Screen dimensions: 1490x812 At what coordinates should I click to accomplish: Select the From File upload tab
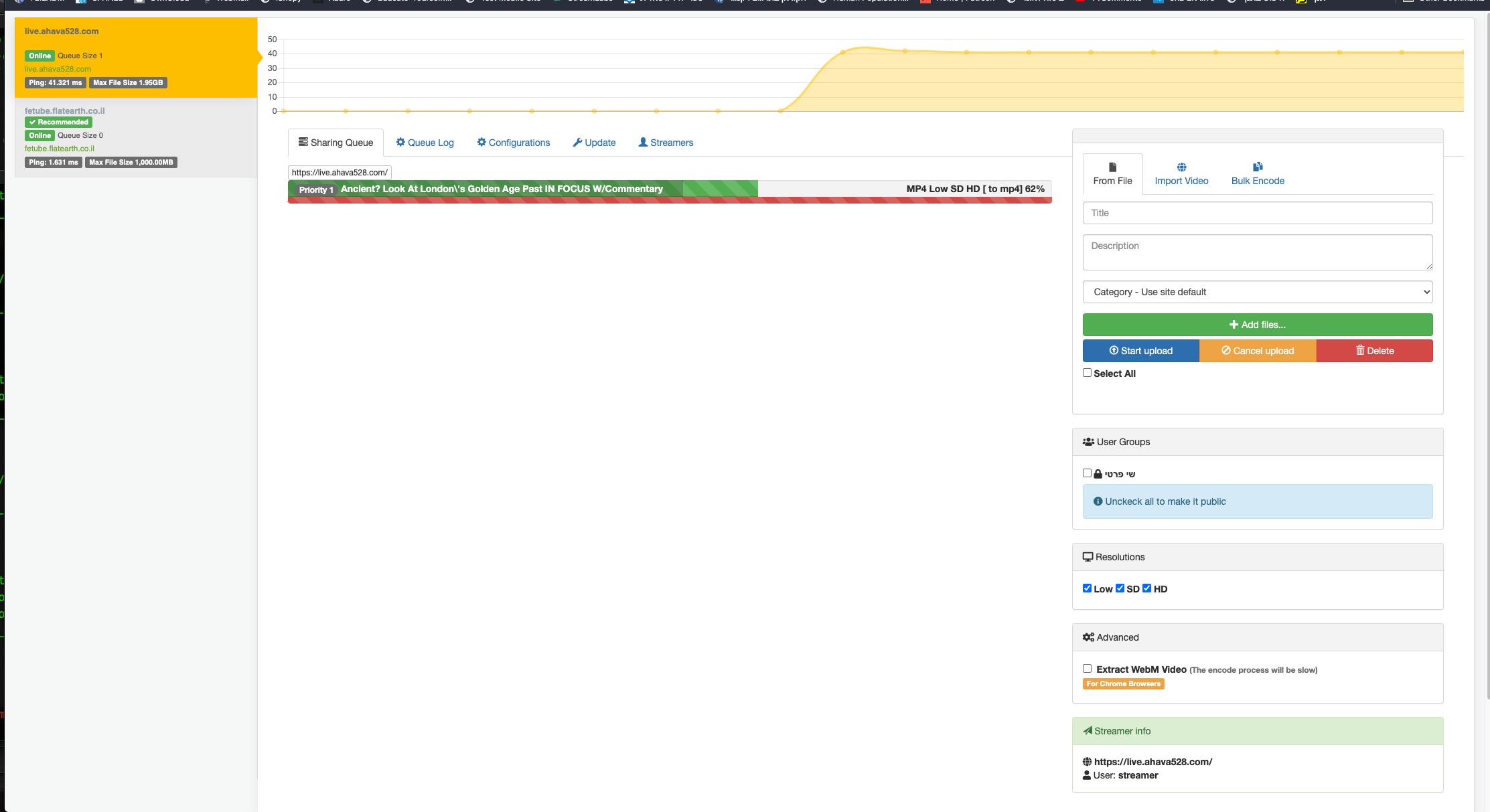click(1112, 174)
